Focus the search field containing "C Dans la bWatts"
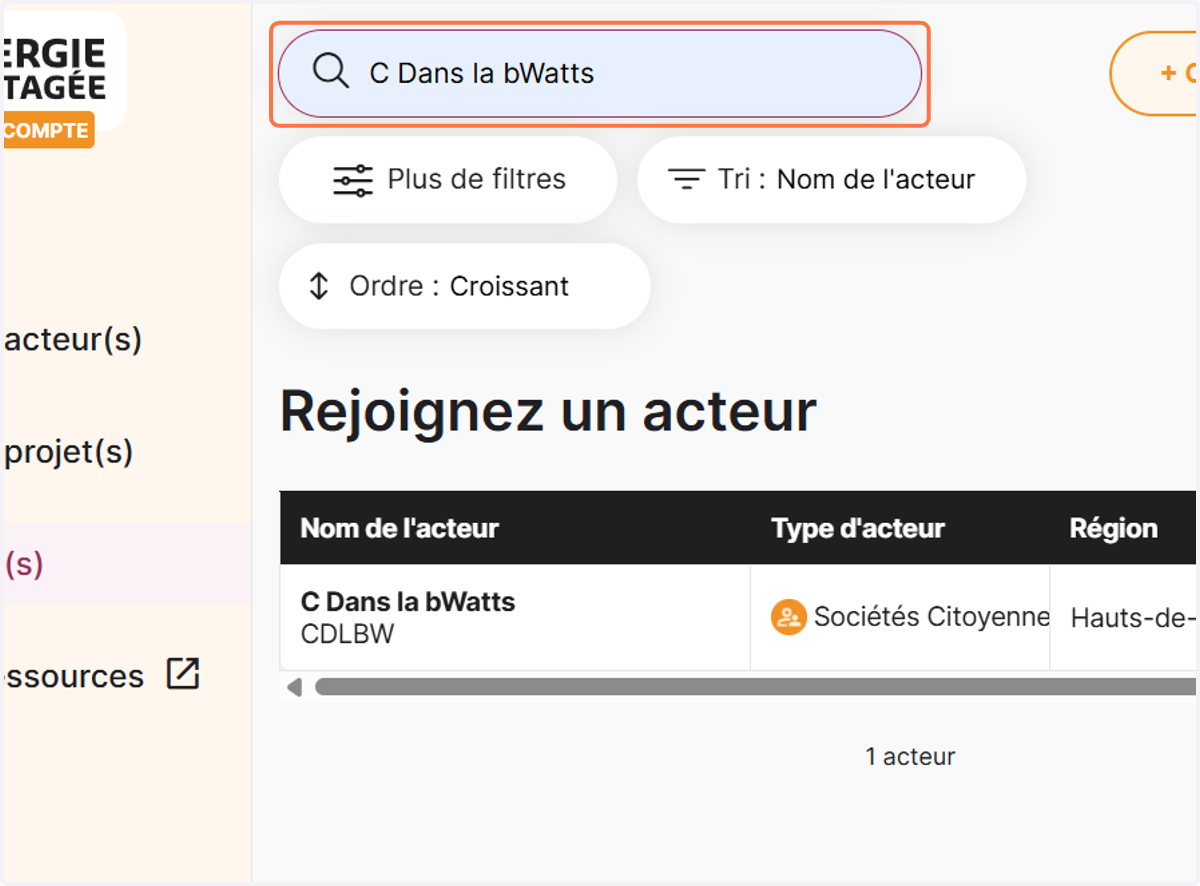The width and height of the screenshot is (1200, 886). point(600,73)
